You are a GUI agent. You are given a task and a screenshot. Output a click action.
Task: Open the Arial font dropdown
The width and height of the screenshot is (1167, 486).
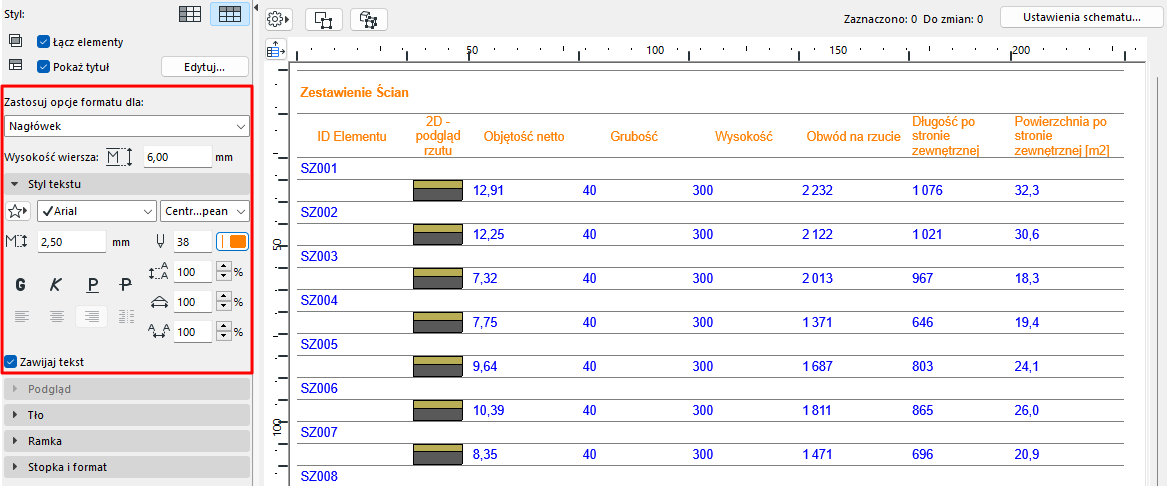coord(97,211)
